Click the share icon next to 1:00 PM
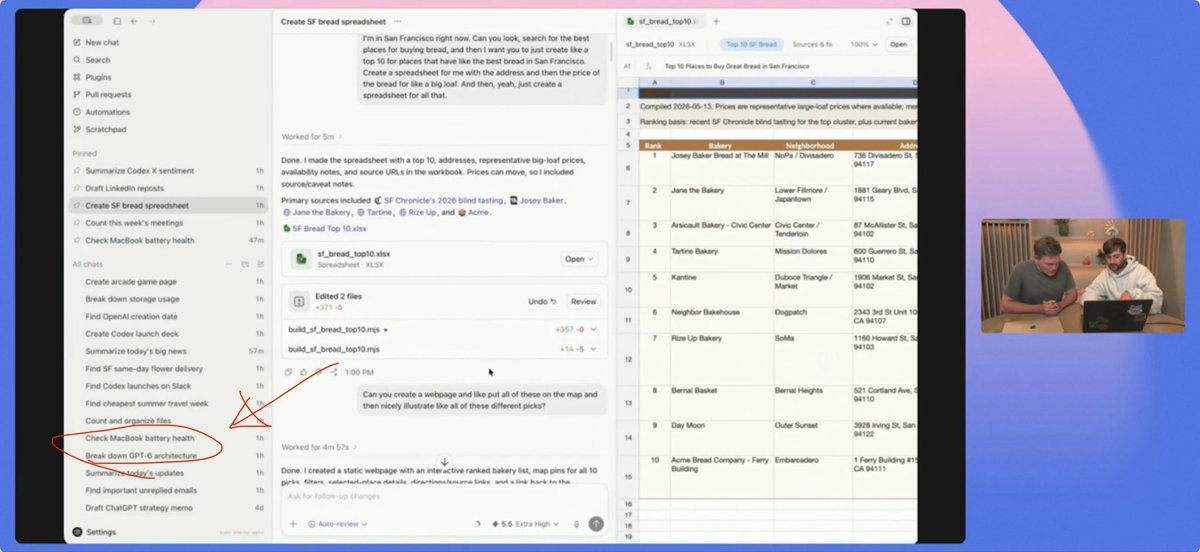Screen dimensions: 1200x552 coord(333,372)
